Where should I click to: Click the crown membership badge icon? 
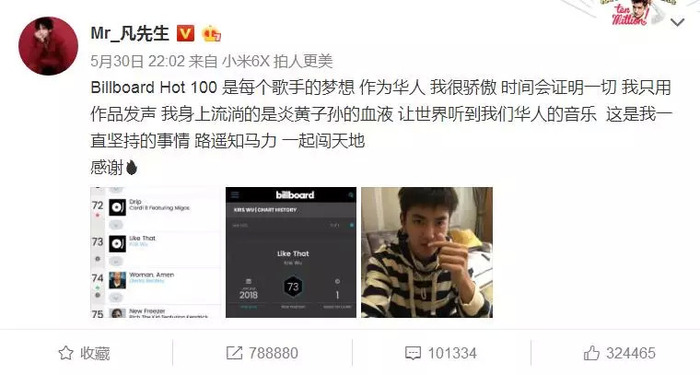click(211, 34)
